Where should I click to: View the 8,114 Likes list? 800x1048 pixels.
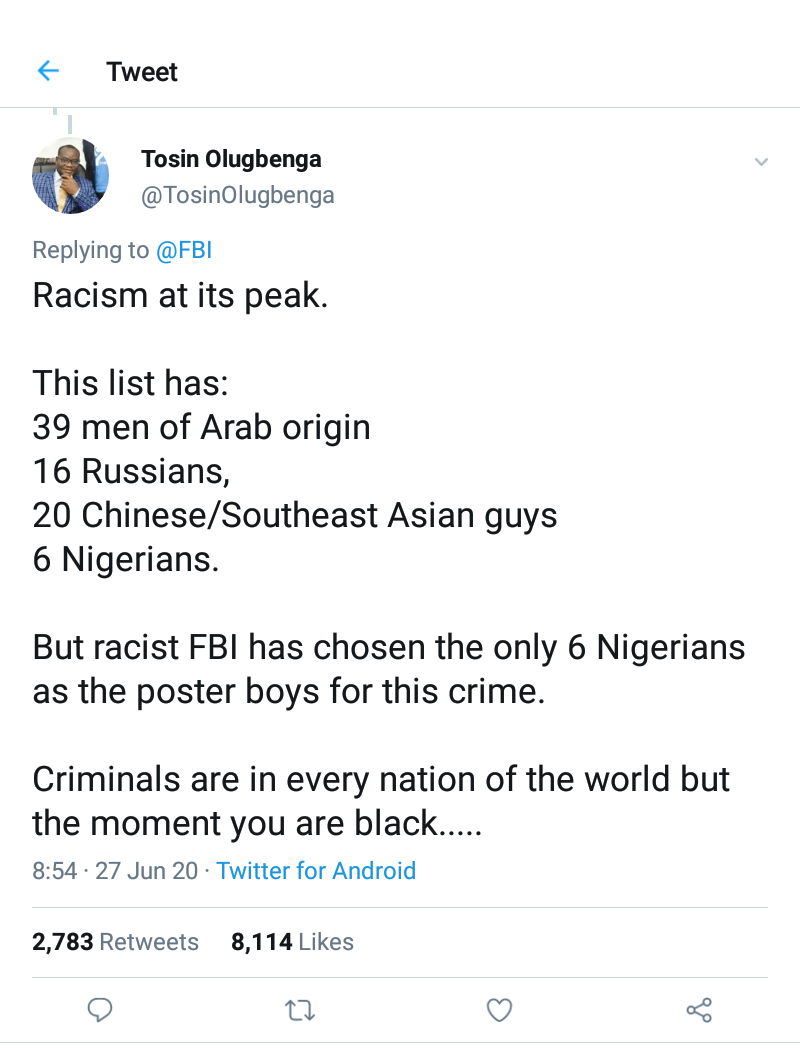pyautogui.click(x=292, y=941)
